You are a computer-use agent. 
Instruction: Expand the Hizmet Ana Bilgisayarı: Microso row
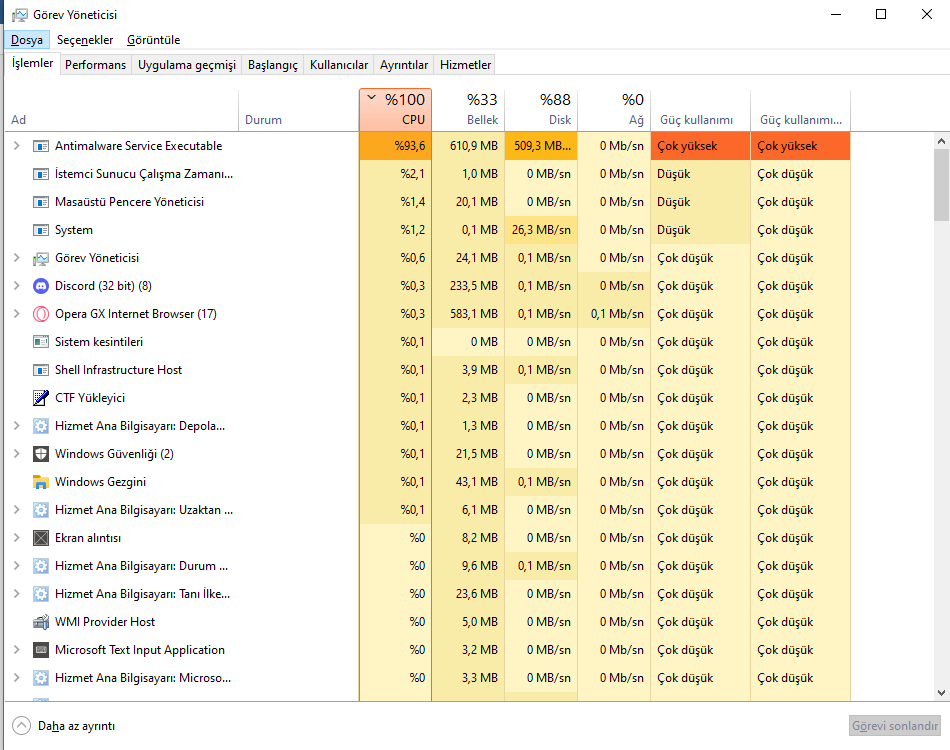point(17,677)
